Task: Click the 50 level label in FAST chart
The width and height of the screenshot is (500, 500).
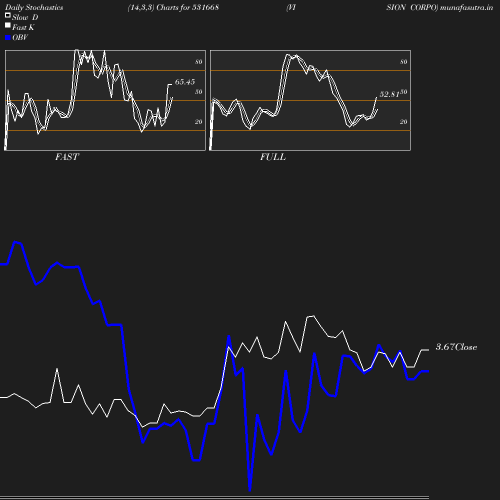Action: [198, 92]
